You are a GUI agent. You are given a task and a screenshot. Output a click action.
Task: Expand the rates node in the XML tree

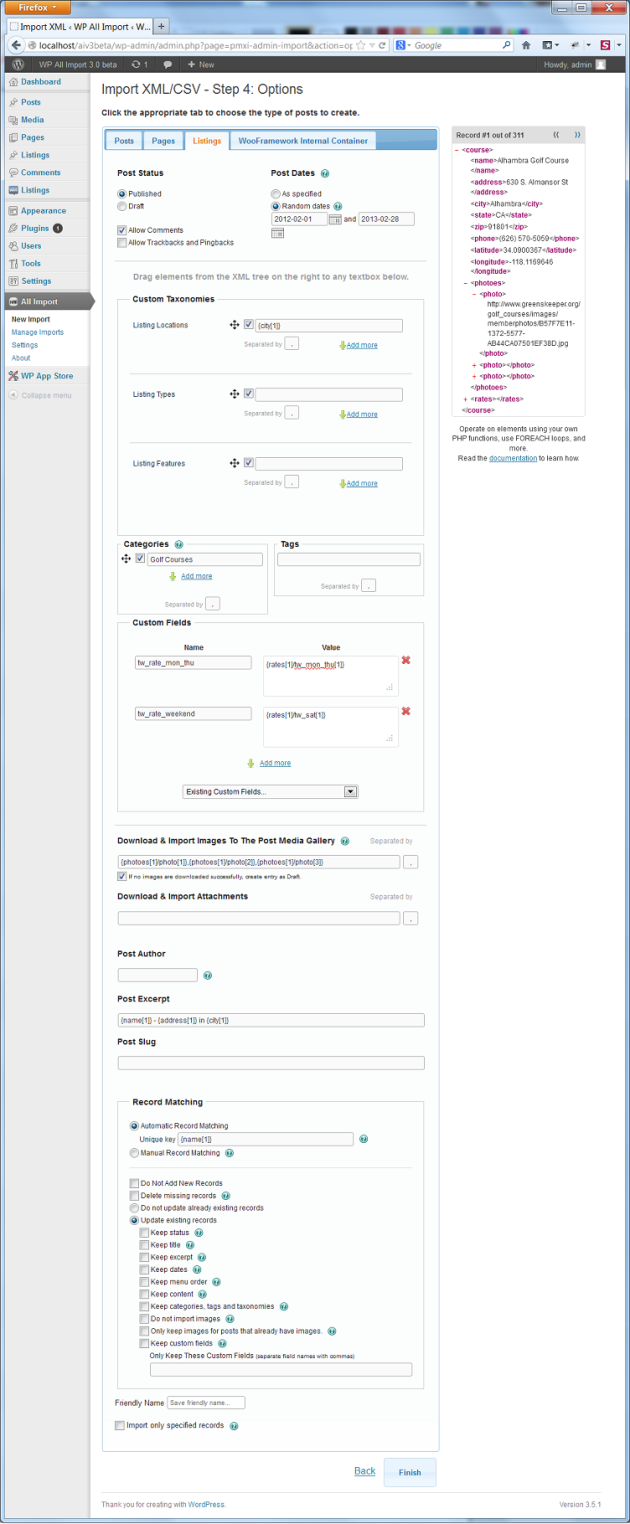466,399
